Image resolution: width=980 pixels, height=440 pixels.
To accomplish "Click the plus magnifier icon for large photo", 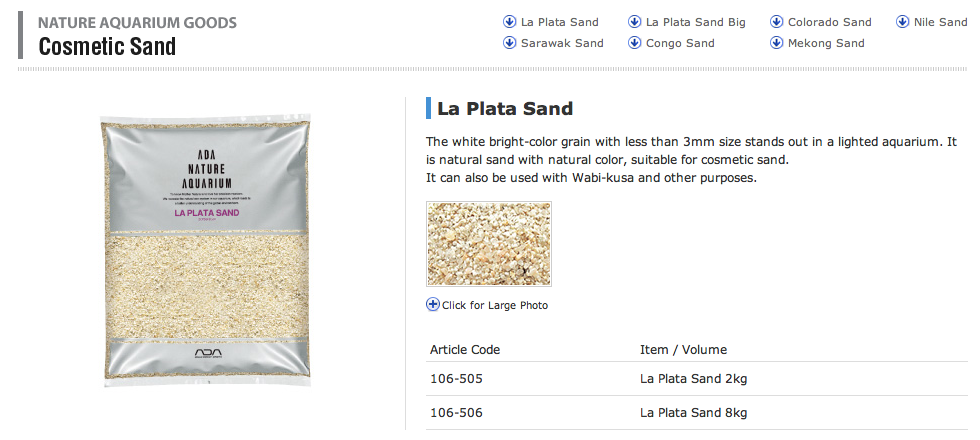I will 432,304.
